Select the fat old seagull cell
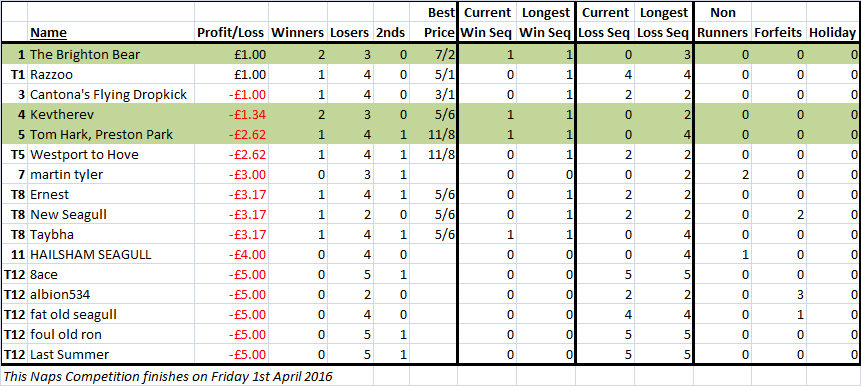This screenshot has height=386, width=861. click(x=111, y=315)
